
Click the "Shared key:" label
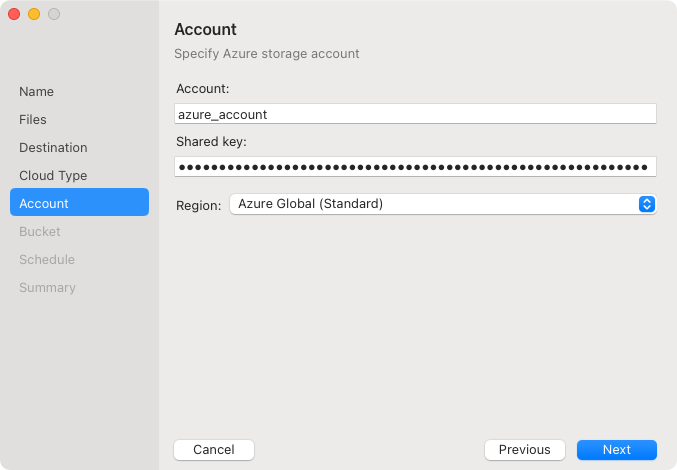tap(211, 142)
